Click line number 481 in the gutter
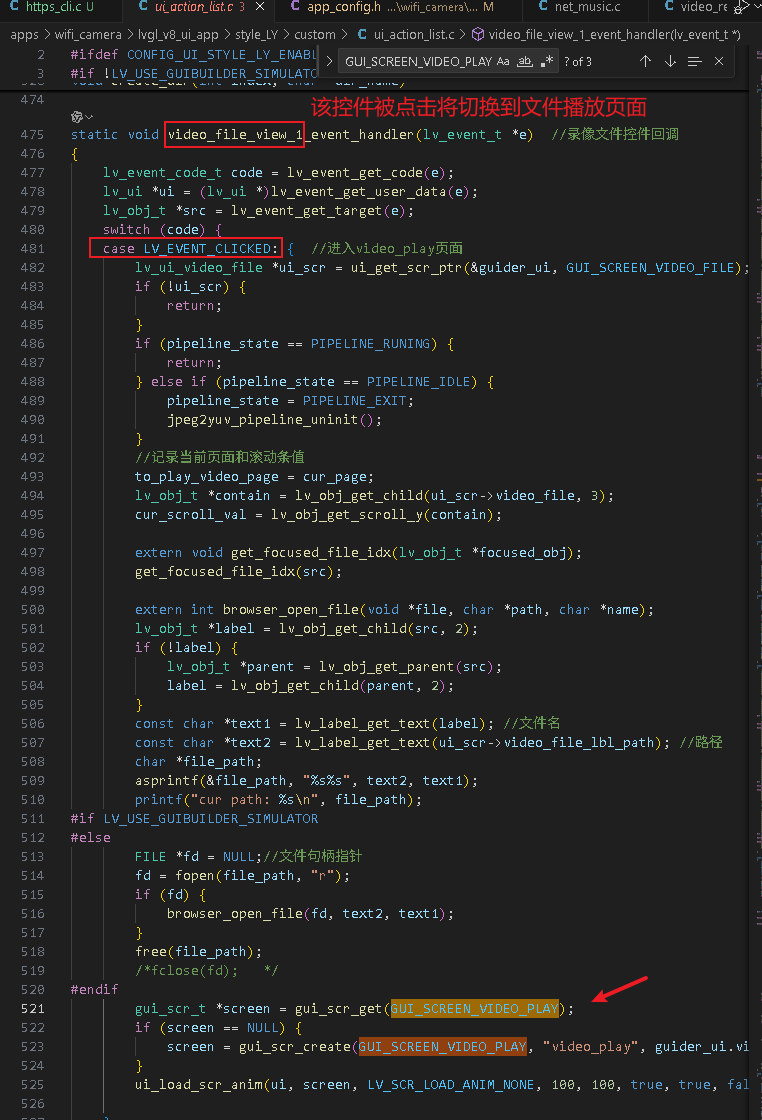Viewport: 762px width, 1120px height. pos(32,249)
